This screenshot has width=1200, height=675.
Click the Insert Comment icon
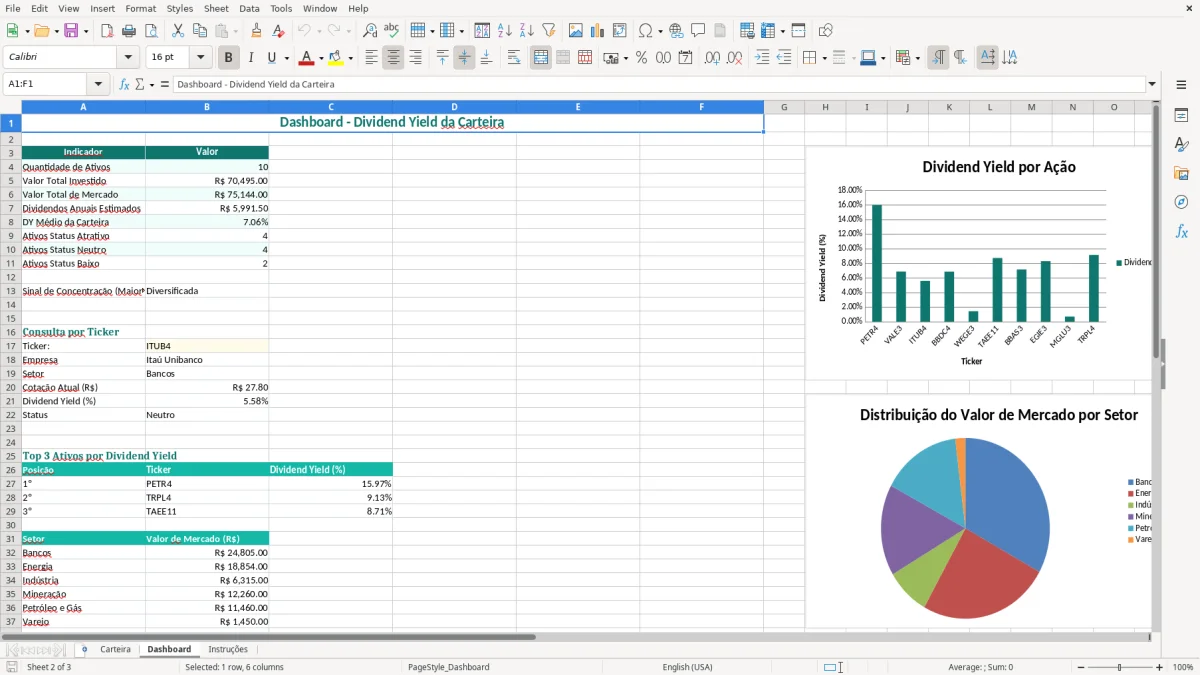pyautogui.click(x=699, y=31)
